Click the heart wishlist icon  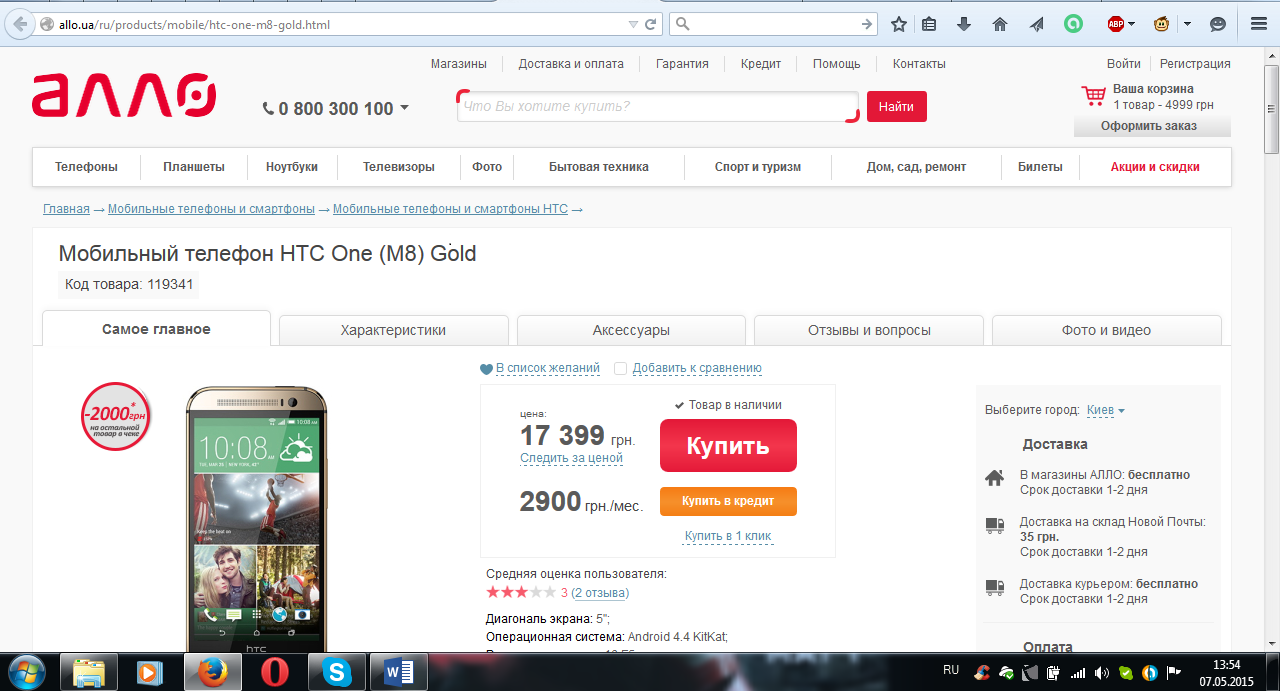point(486,369)
